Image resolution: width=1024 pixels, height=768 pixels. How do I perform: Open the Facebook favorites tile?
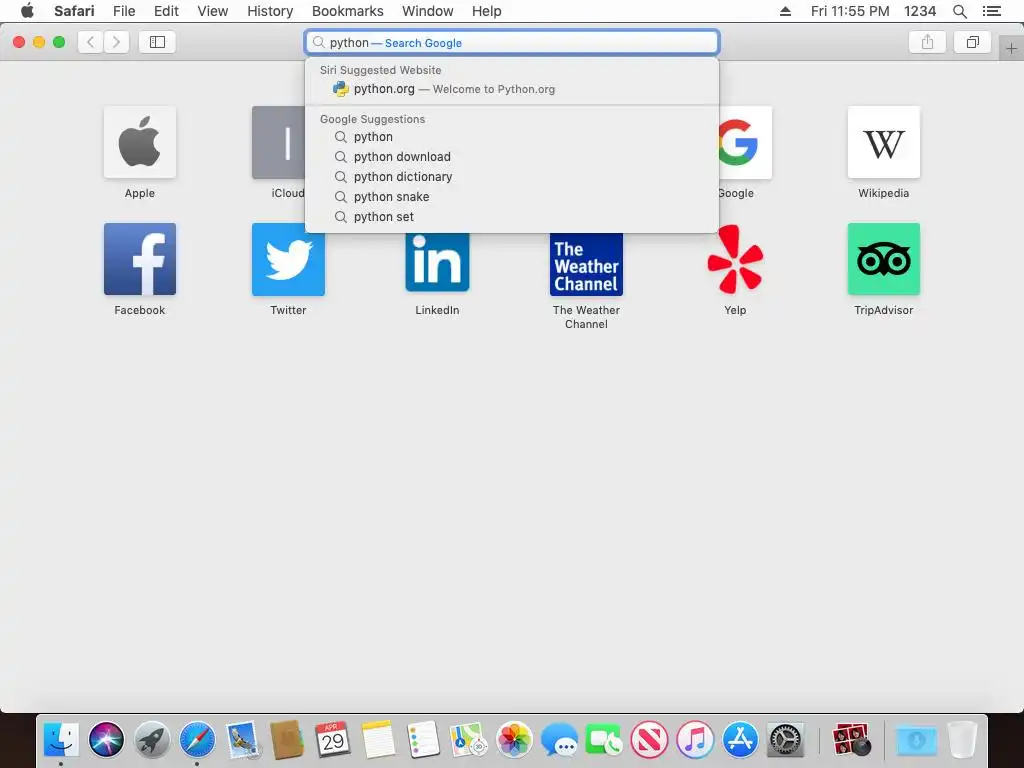click(x=140, y=259)
